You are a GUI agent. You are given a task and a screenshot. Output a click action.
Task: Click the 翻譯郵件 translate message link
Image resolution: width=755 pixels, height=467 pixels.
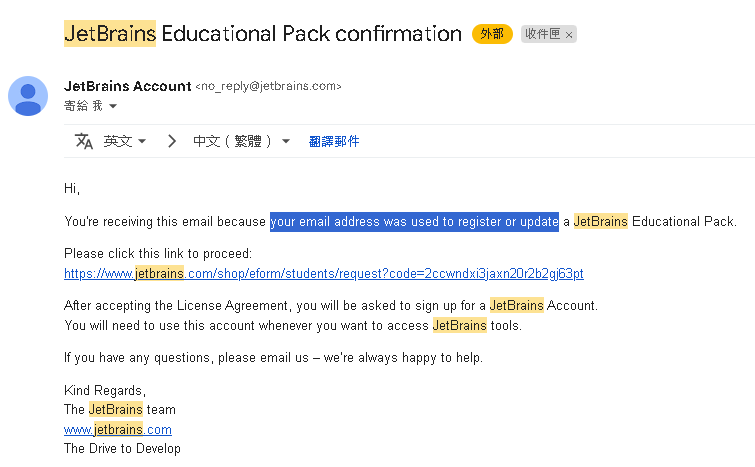pos(334,141)
